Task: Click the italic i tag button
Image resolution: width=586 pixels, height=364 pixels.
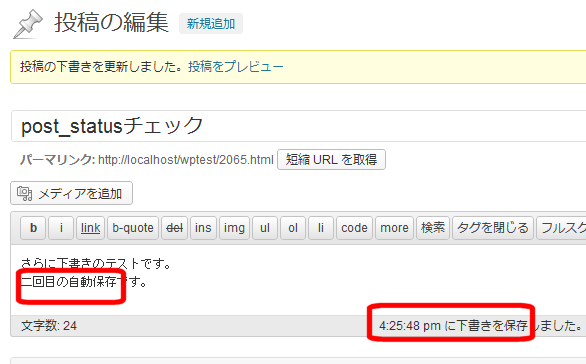Action: tap(61, 228)
